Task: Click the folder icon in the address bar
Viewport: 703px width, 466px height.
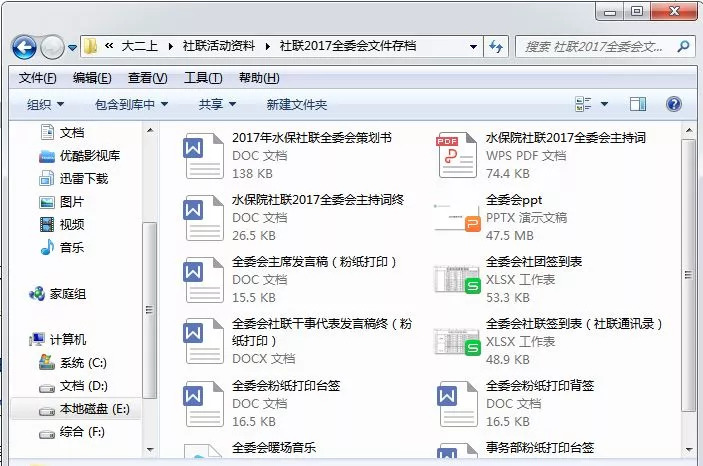Action: 91,46
